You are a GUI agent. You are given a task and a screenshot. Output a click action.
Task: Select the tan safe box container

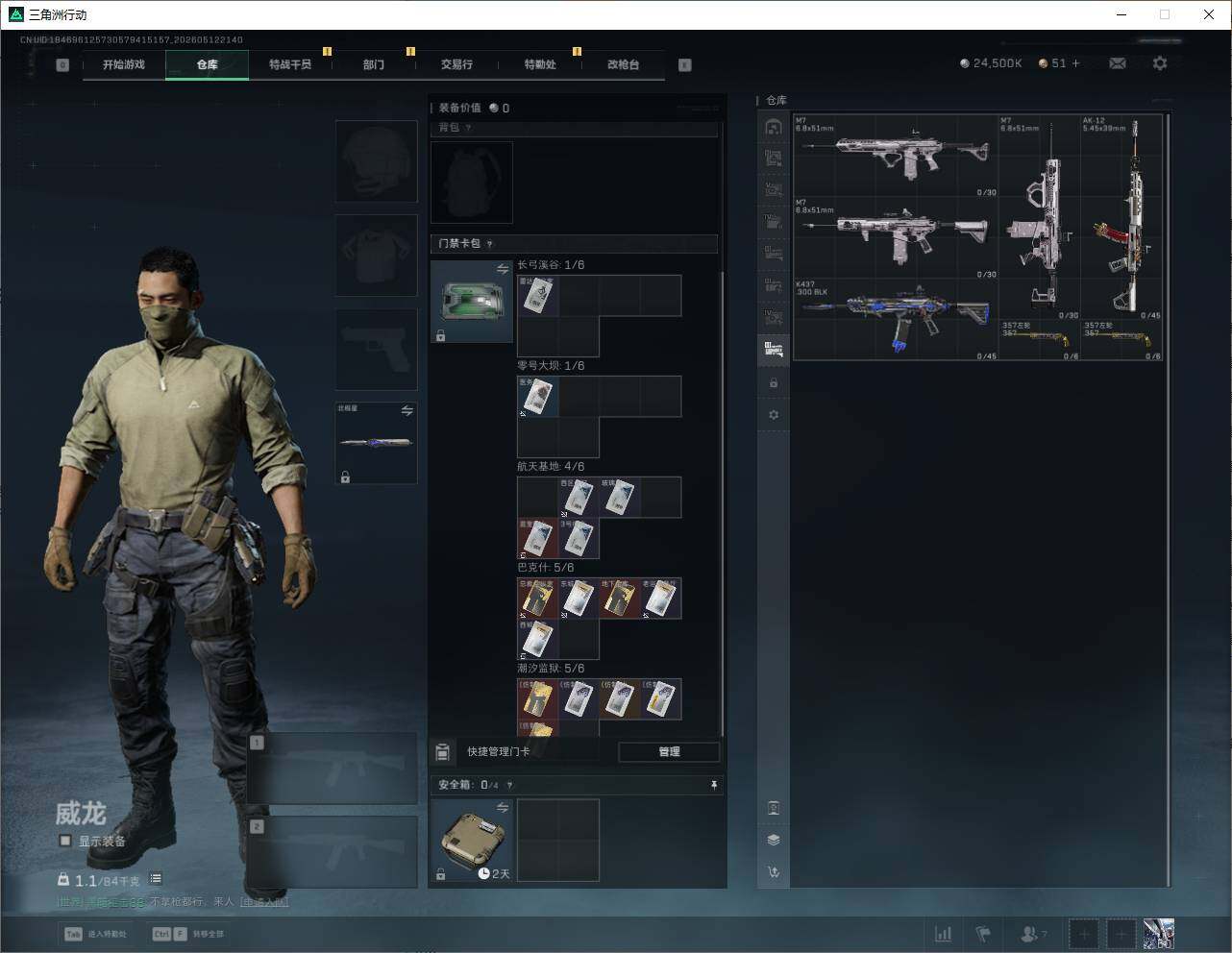tap(472, 840)
